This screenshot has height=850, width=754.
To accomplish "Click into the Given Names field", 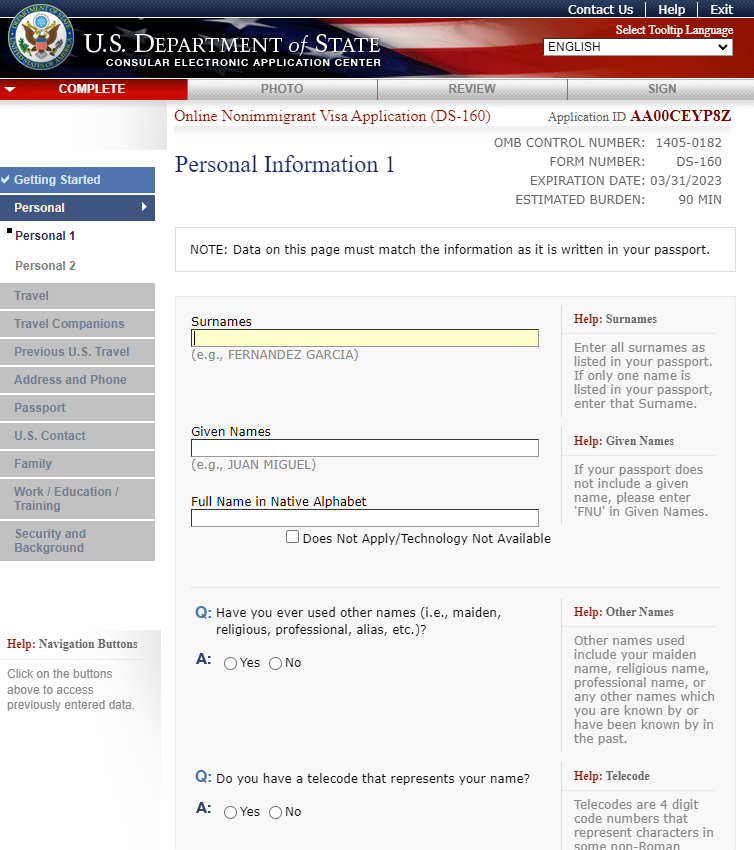I will pos(365,448).
